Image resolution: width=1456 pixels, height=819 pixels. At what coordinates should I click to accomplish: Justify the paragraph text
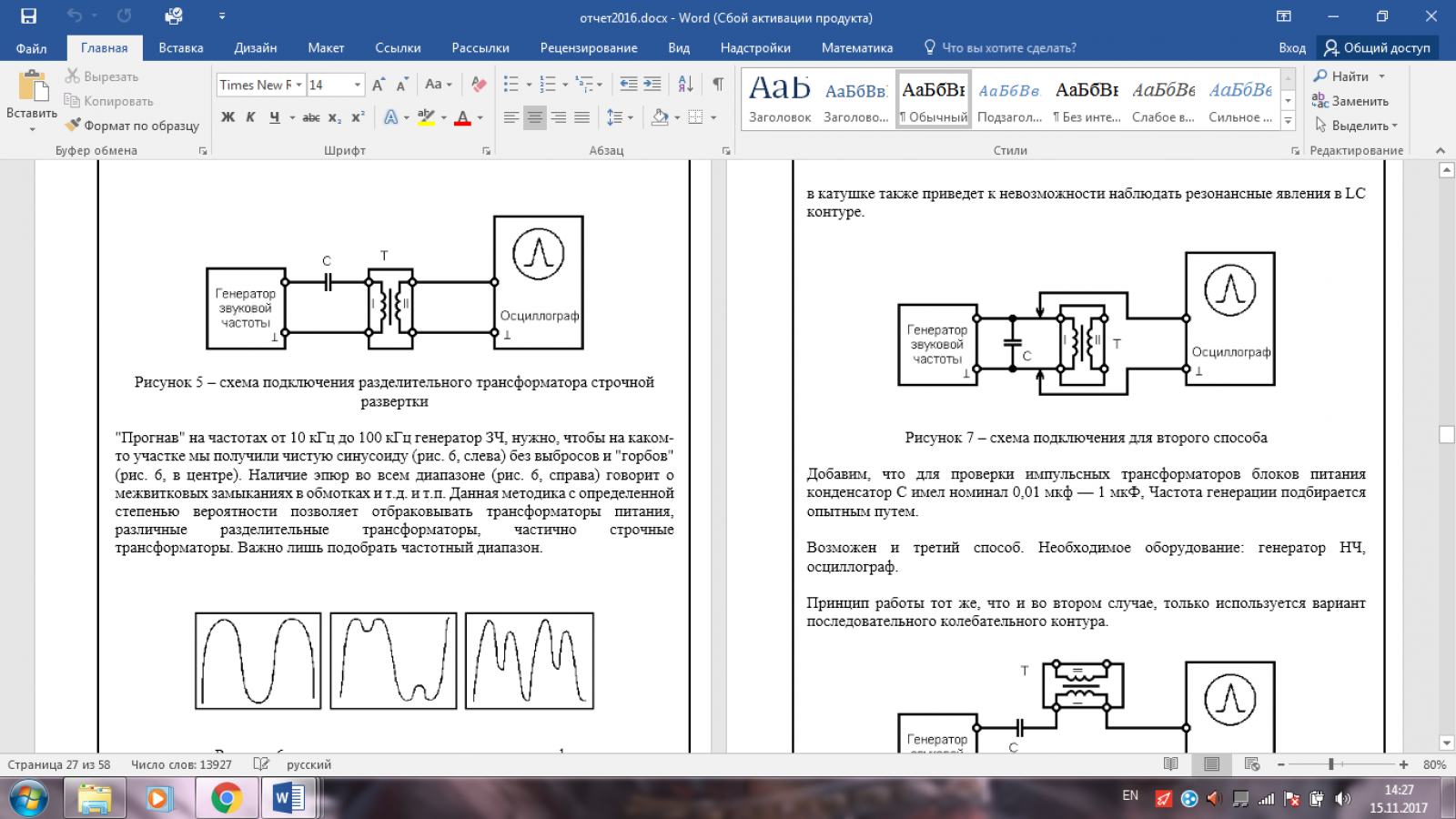click(582, 117)
